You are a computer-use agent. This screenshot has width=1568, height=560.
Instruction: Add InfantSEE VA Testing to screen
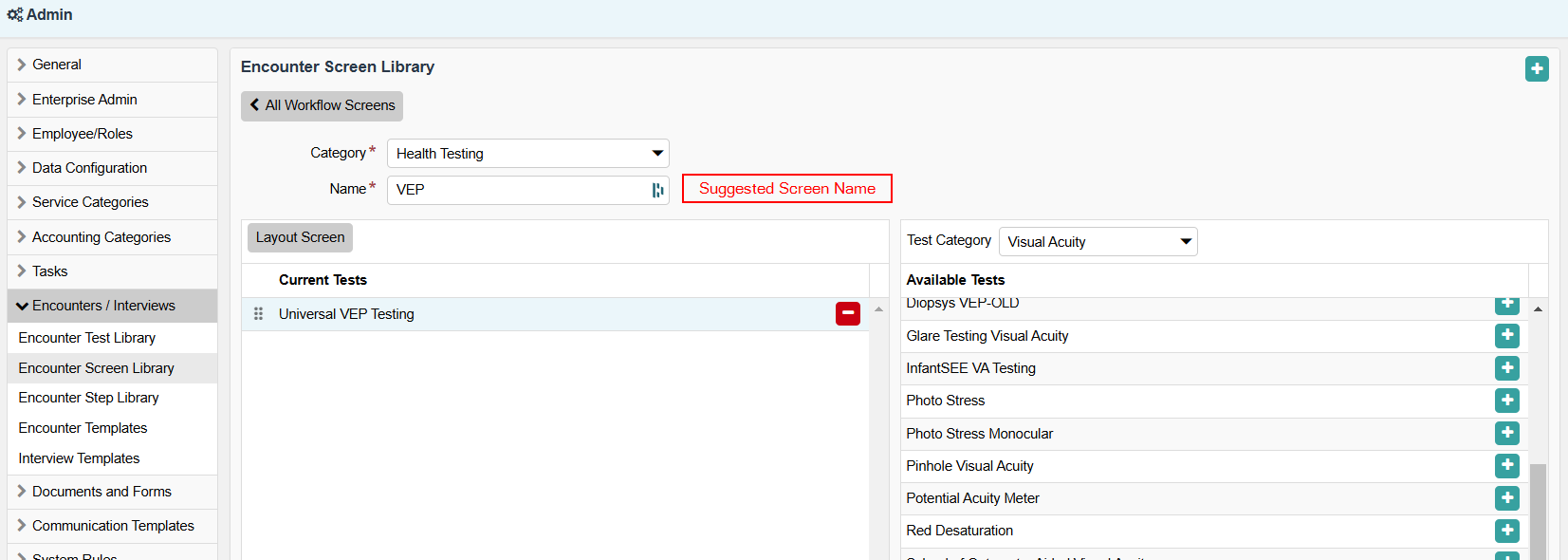tap(1506, 368)
